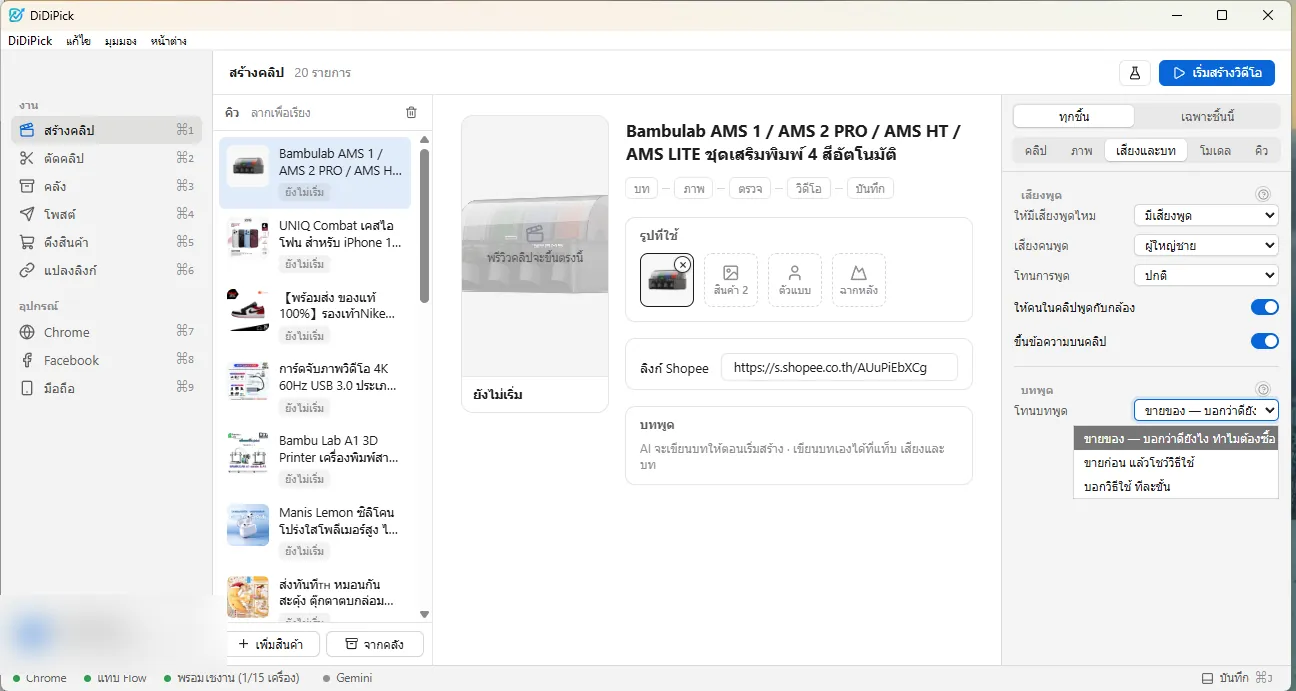1296x691 pixels.
Task: Open โพสต์ paper-plane item
Action: (x=106, y=214)
